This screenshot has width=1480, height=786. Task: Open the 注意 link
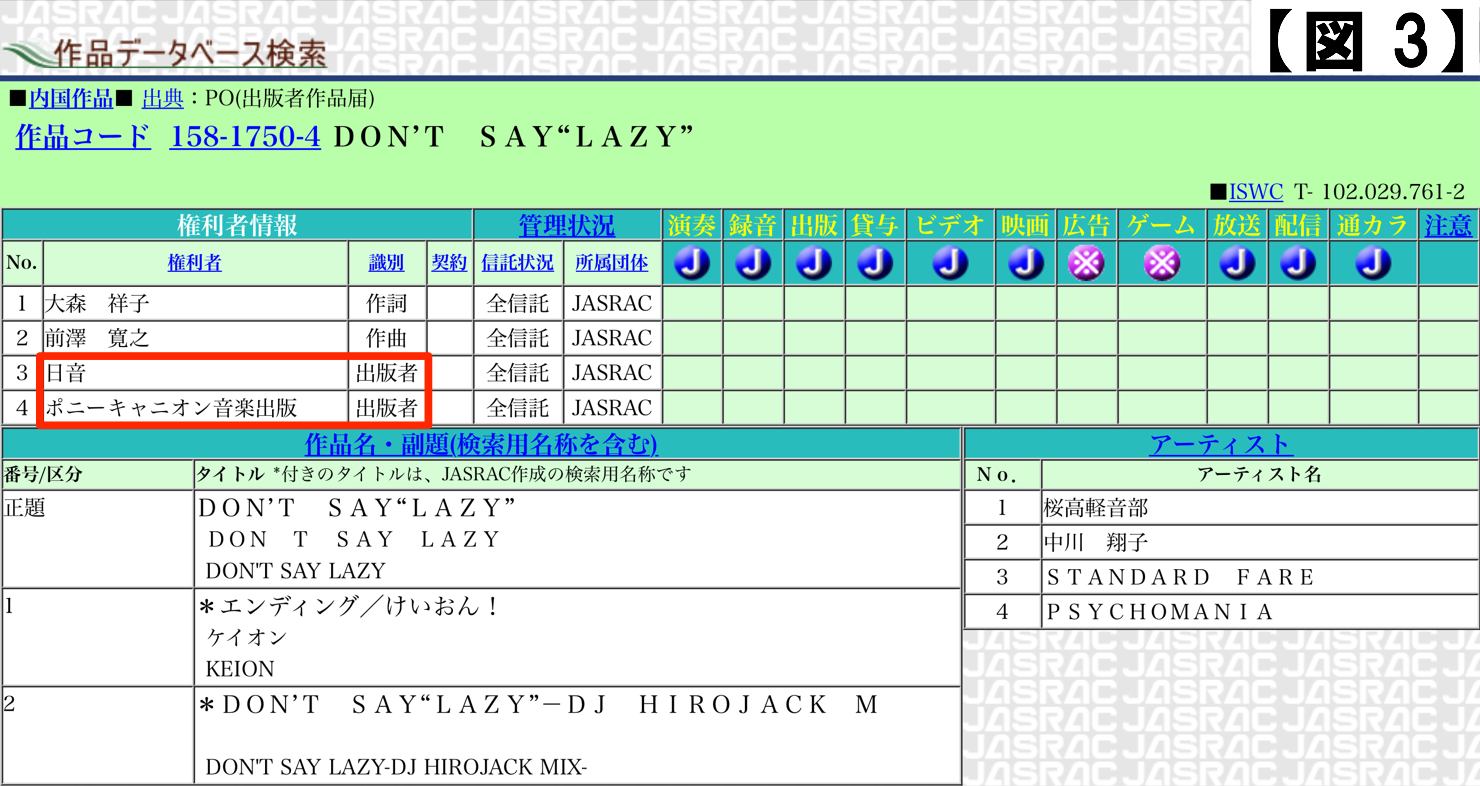pyautogui.click(x=1448, y=225)
